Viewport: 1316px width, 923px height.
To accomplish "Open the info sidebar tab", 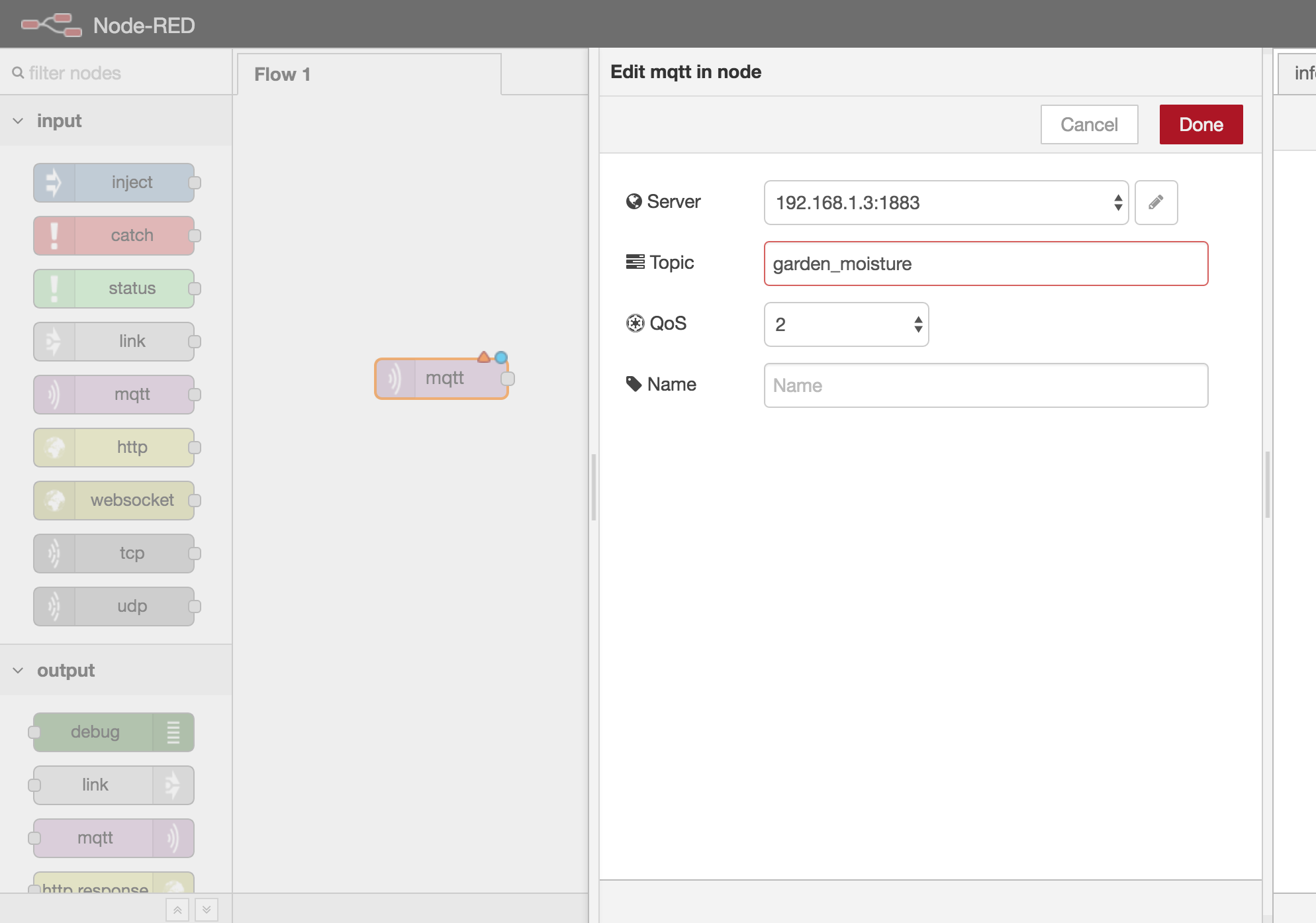I will click(1297, 73).
